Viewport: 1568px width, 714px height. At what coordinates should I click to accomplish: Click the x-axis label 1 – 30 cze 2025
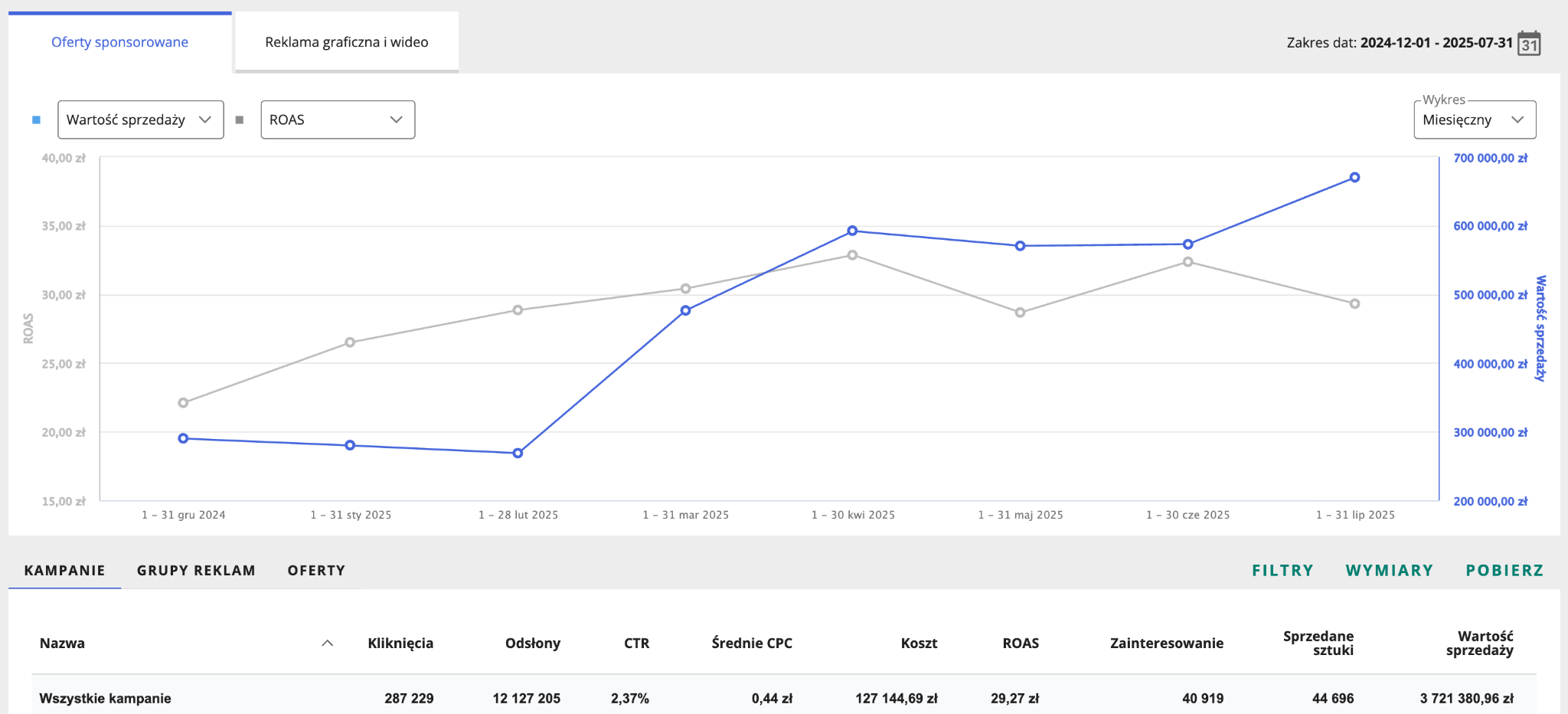[1187, 515]
